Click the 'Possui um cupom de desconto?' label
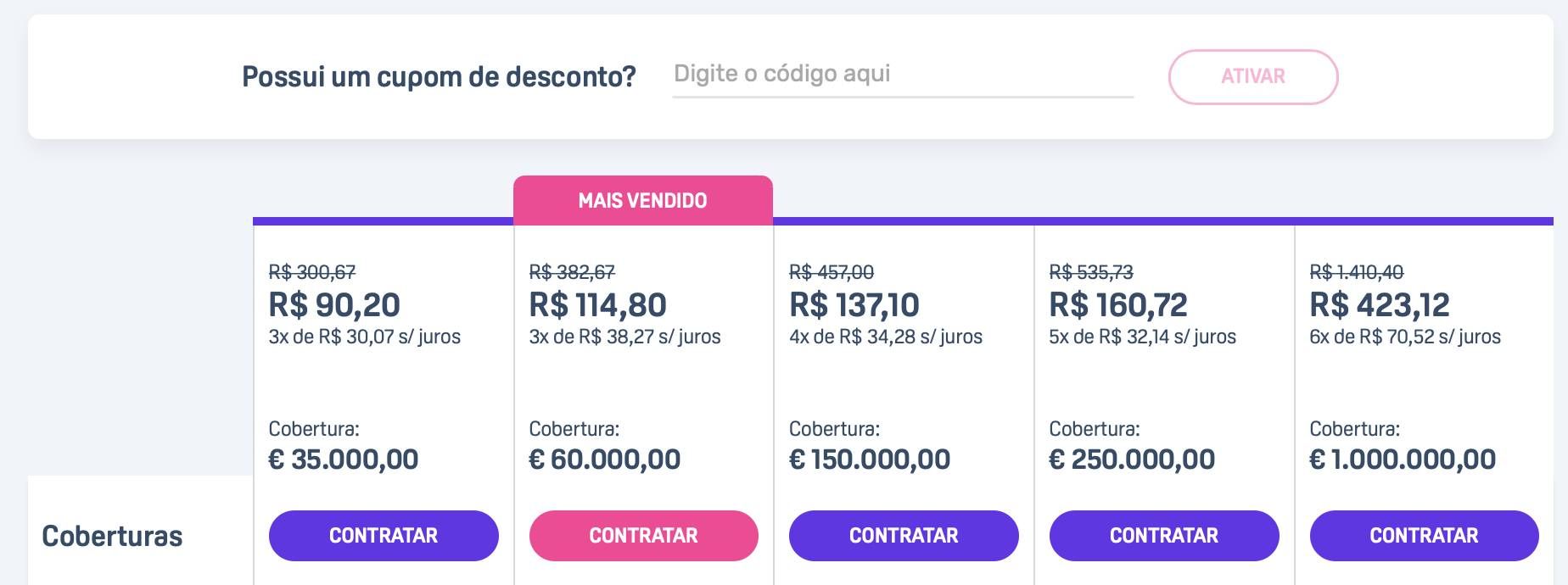 tap(439, 77)
